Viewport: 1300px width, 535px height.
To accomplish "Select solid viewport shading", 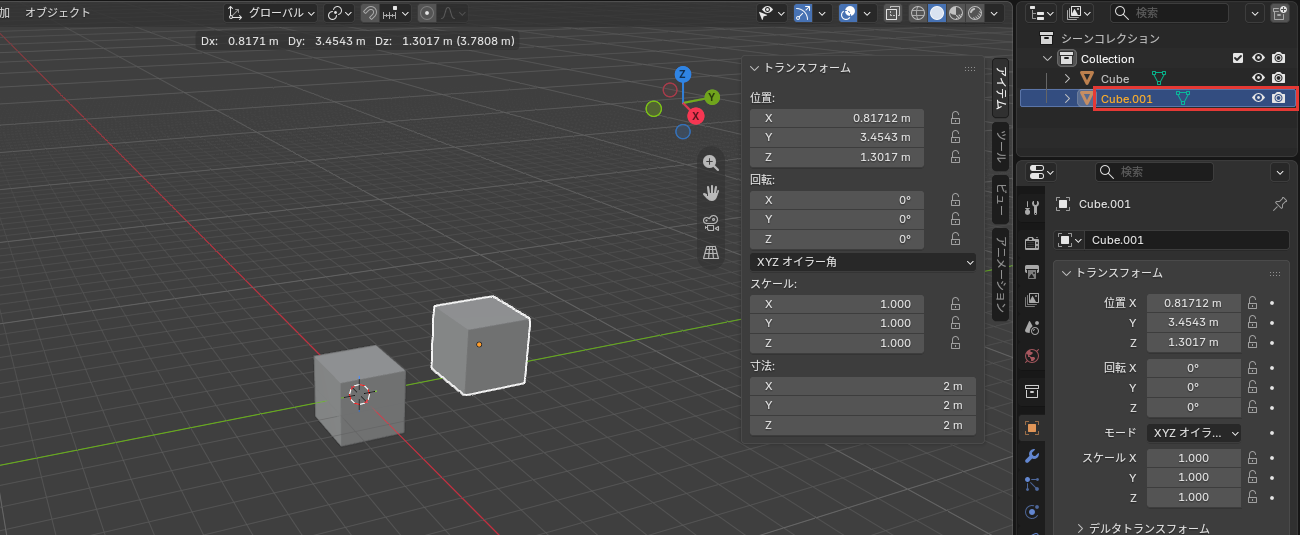I will pyautogui.click(x=937, y=13).
